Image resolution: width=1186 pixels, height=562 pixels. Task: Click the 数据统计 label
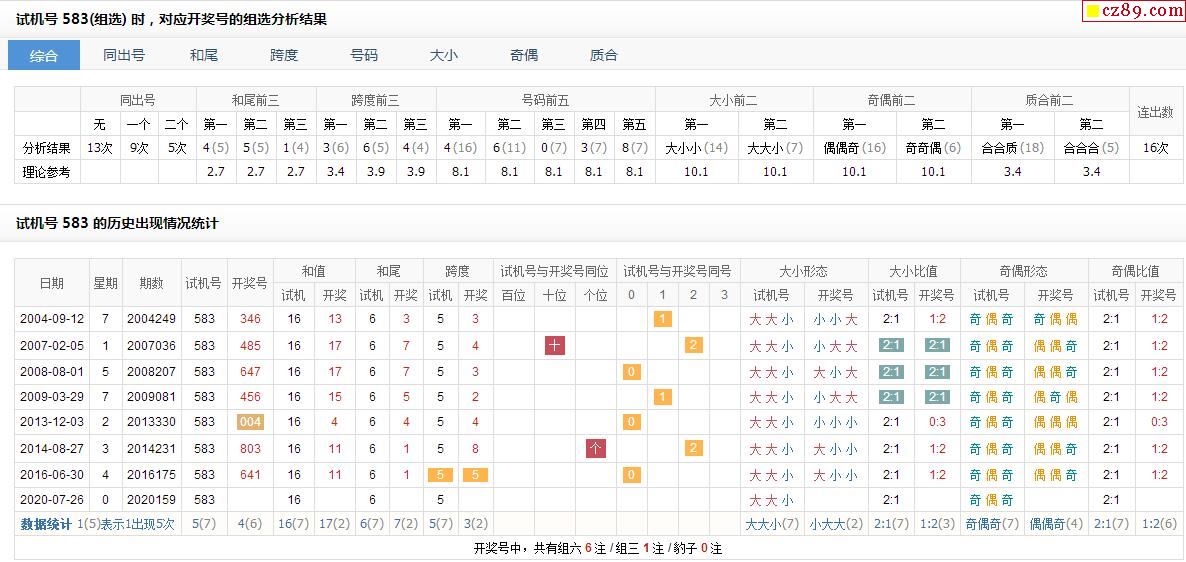45,523
